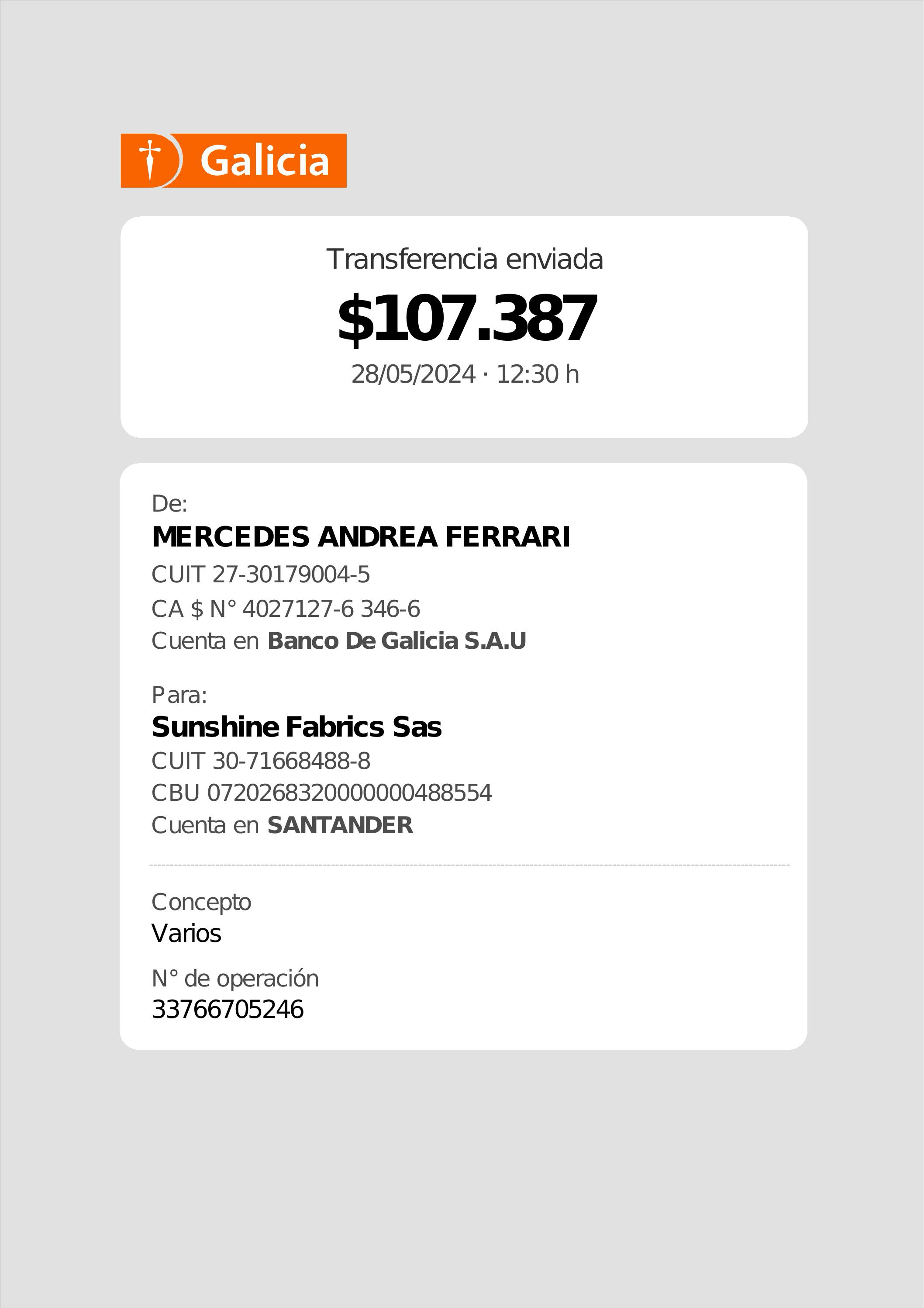Click the "Para:" recipient label
This screenshot has height=1308, width=924.
(179, 695)
